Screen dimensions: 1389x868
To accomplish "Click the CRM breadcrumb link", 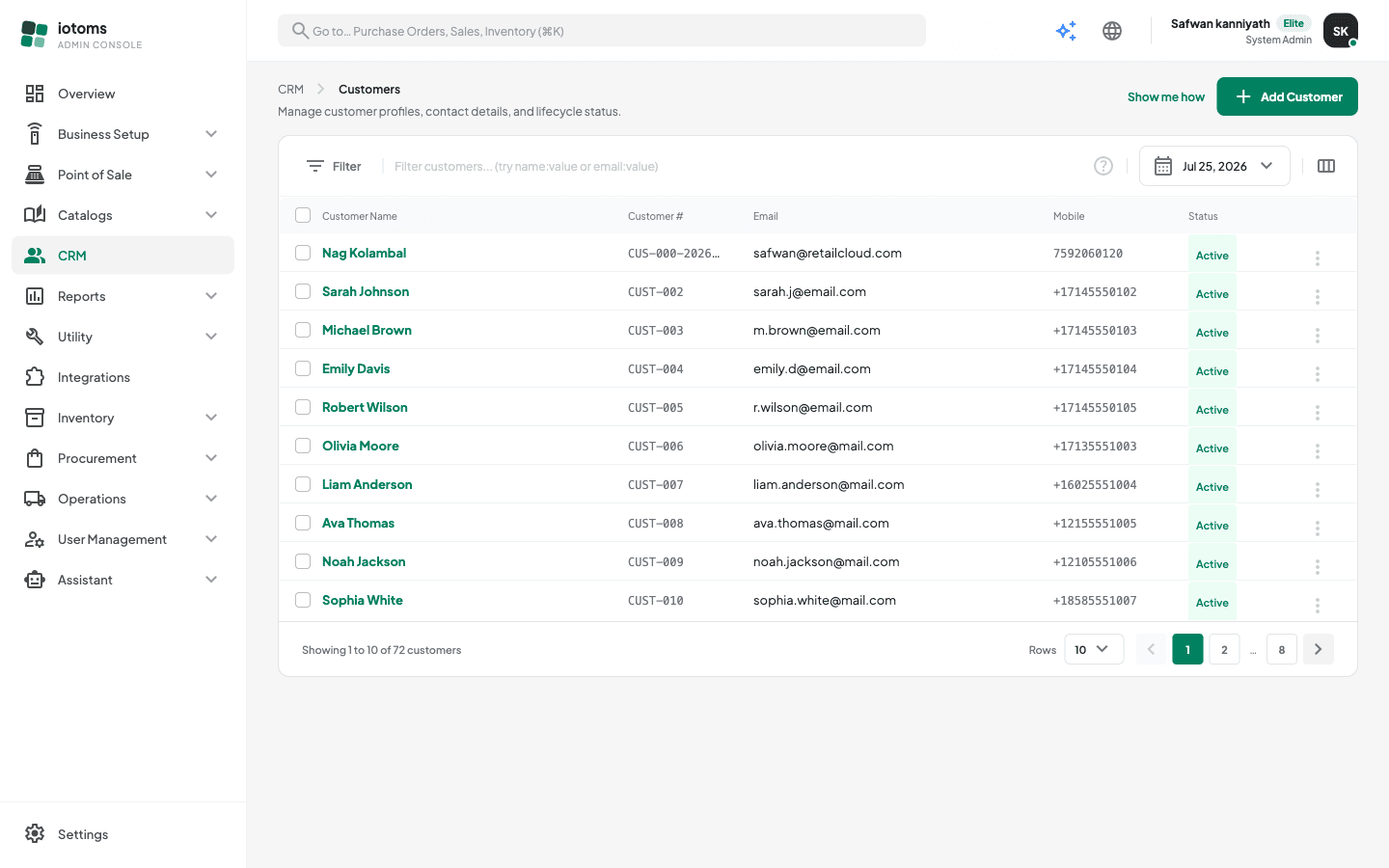I will click(x=290, y=89).
